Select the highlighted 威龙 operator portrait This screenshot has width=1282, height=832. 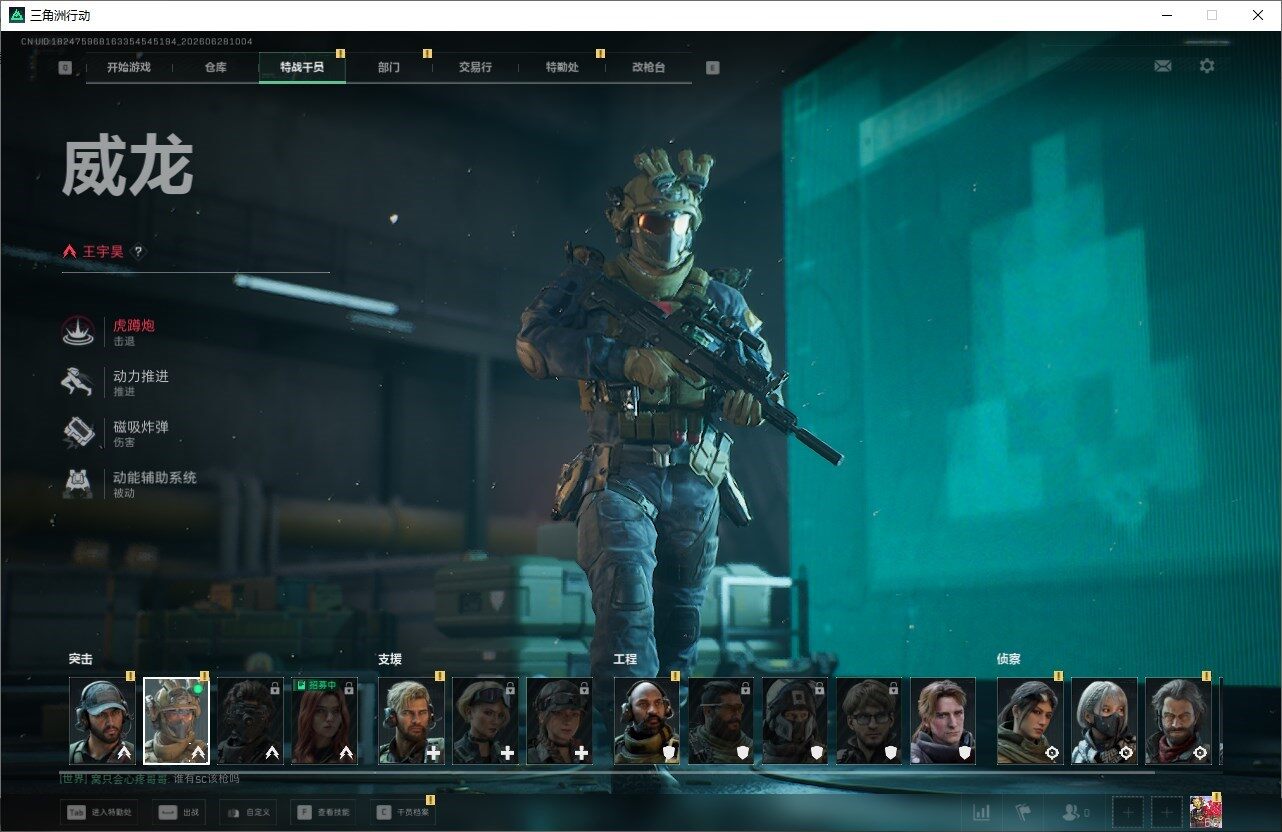[x=176, y=721]
